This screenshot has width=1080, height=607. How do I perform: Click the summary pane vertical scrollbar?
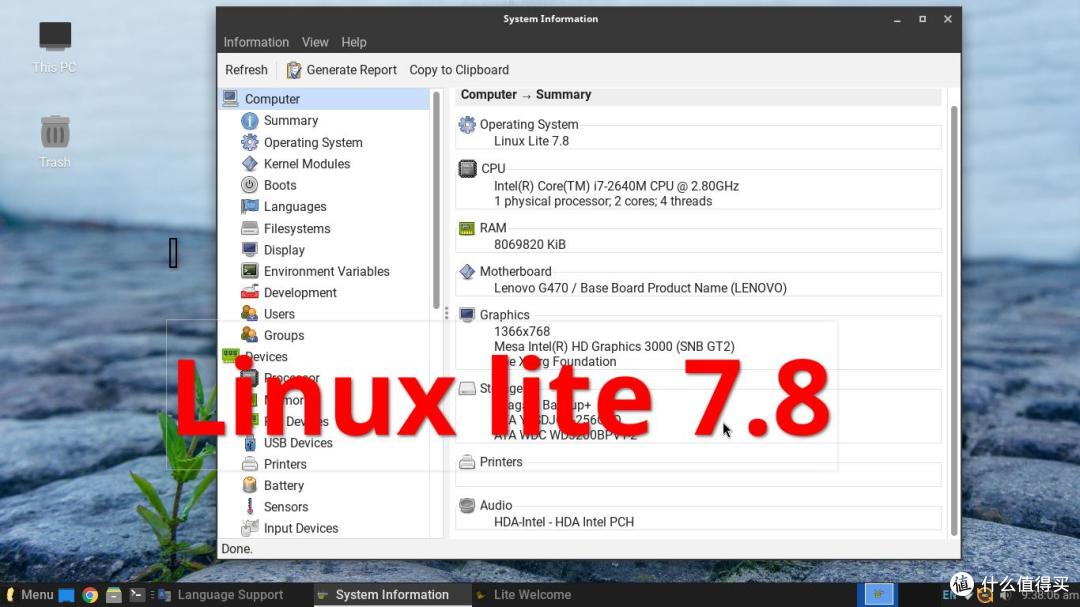(x=954, y=320)
